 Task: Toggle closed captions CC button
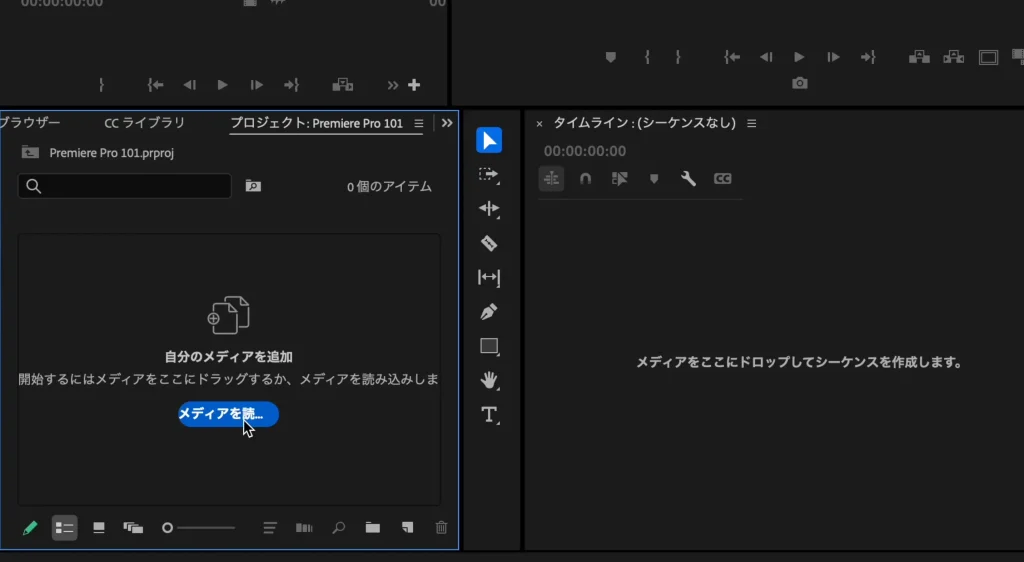pos(722,178)
